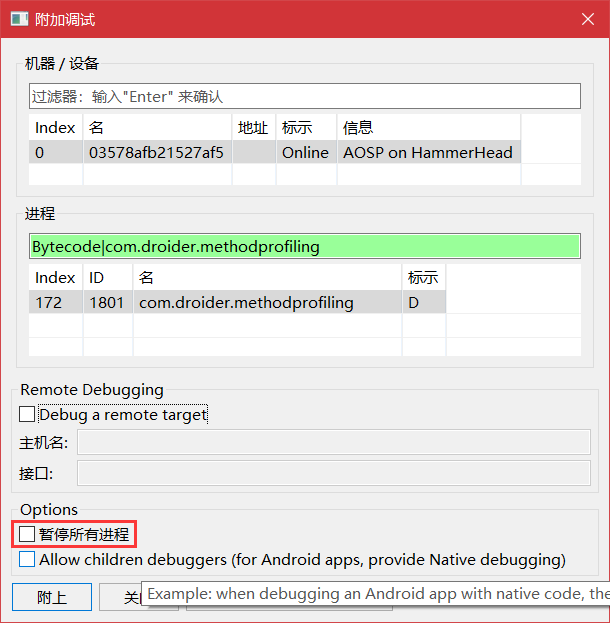Enable Debug a remote target checkbox
The image size is (610, 623).
27,414
